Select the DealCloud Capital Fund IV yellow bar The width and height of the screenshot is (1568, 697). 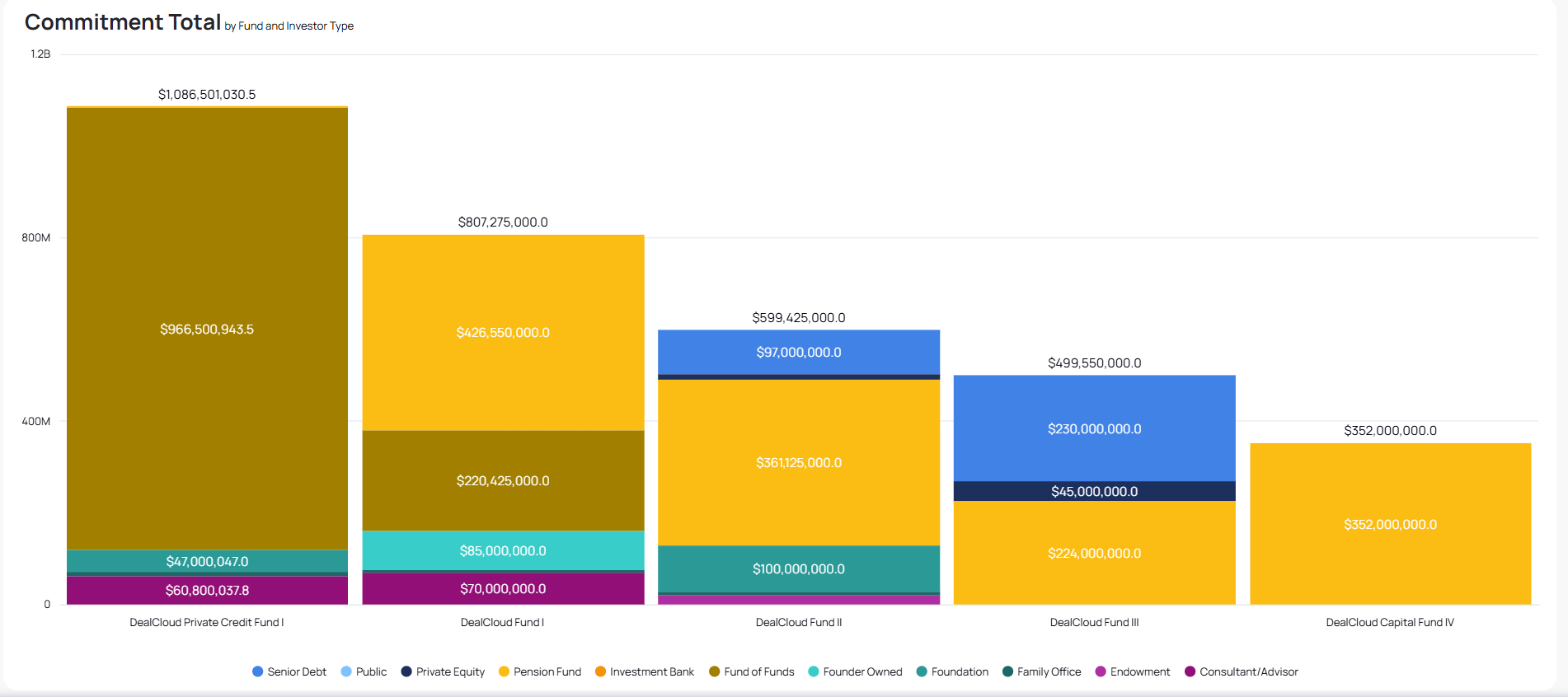click(1391, 524)
